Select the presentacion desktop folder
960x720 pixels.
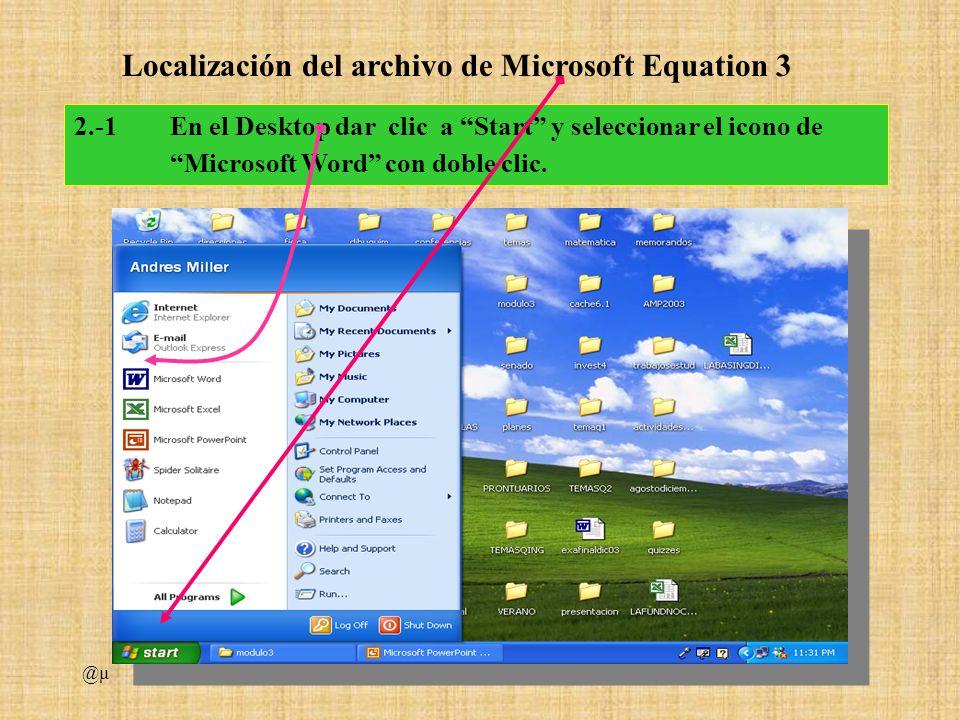click(x=590, y=599)
